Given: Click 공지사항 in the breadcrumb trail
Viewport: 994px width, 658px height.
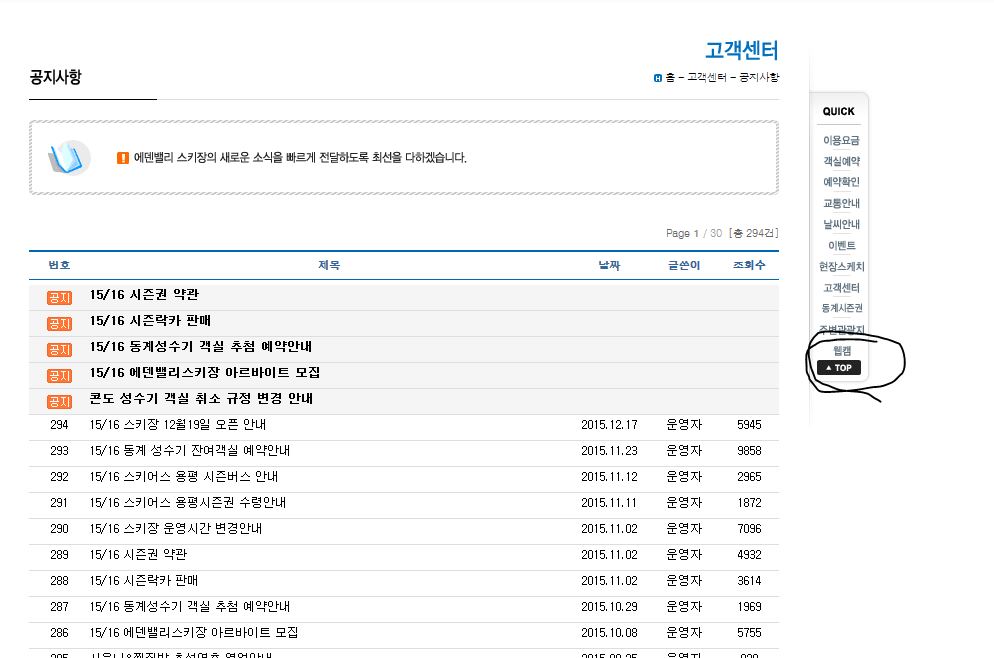Looking at the screenshot, I should tap(759, 77).
